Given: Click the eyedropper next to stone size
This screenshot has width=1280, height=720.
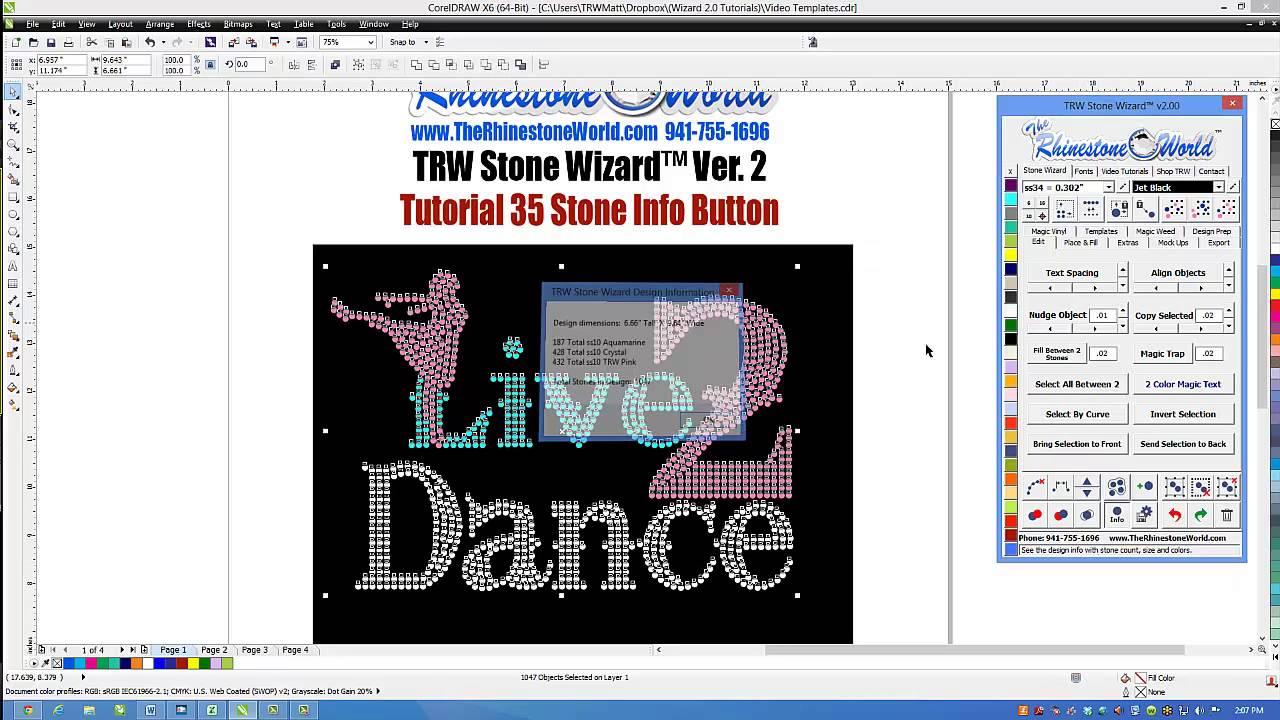Looking at the screenshot, I should 1123,187.
